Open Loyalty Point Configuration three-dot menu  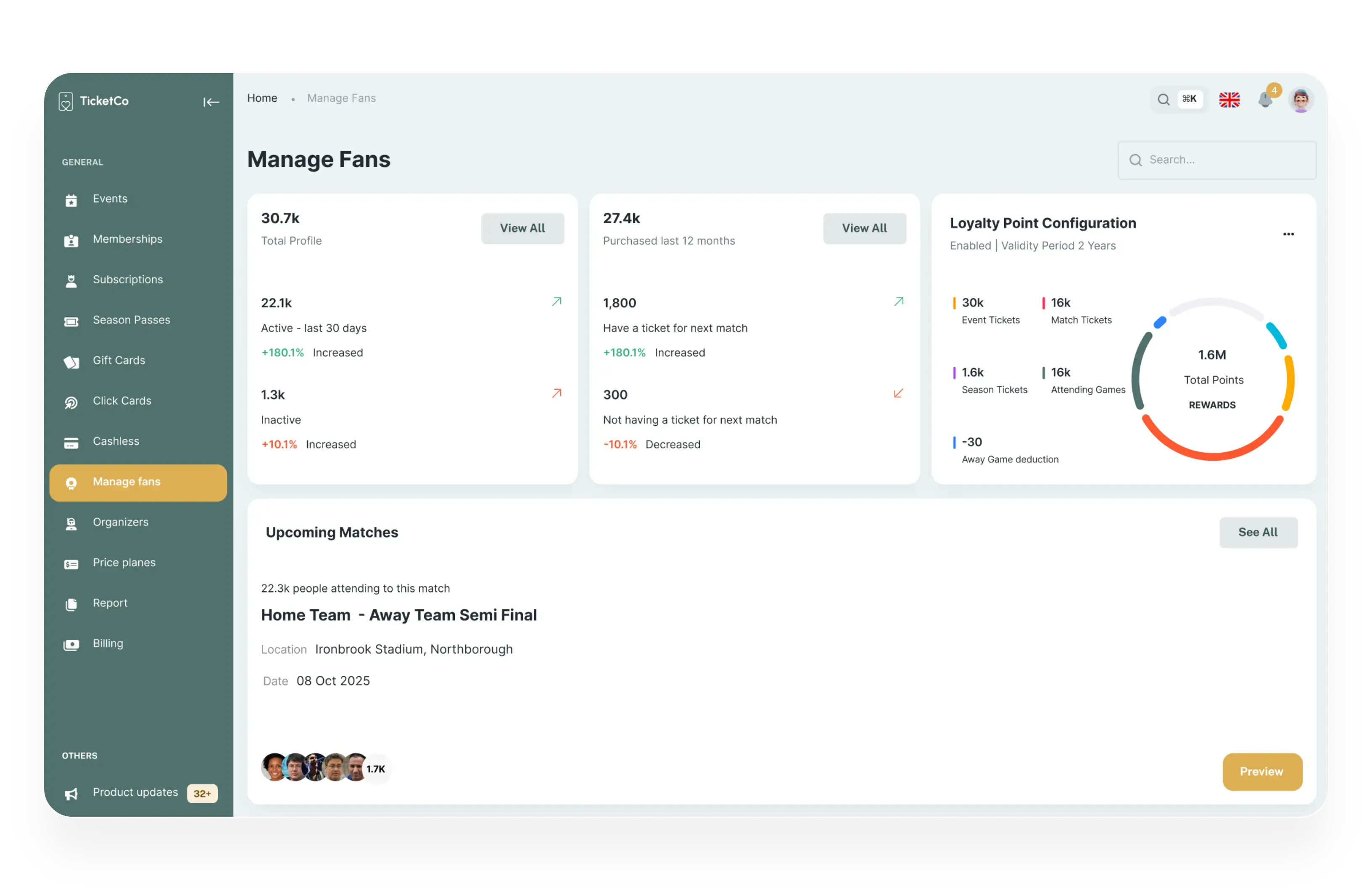click(x=1288, y=234)
